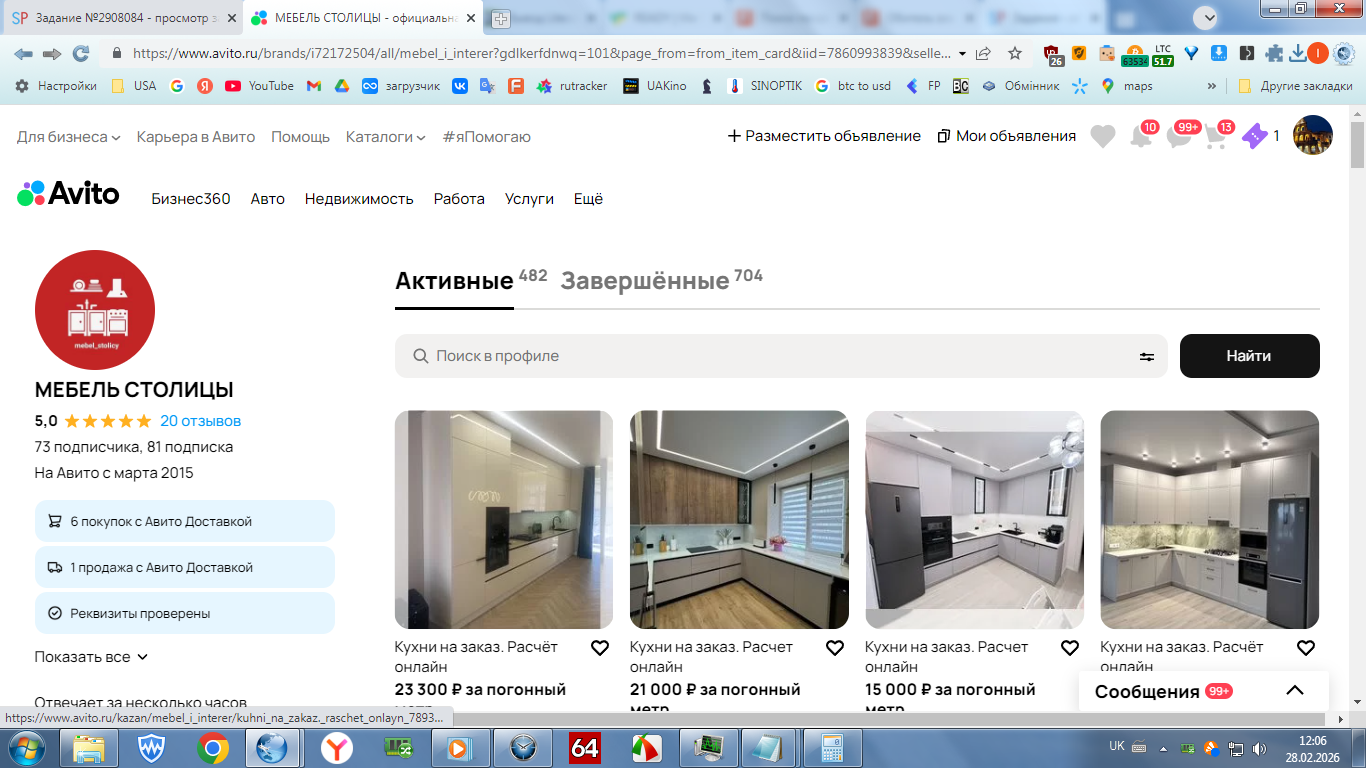Open Бизнес360 section
The height and width of the screenshot is (768, 1366).
pyautogui.click(x=191, y=199)
